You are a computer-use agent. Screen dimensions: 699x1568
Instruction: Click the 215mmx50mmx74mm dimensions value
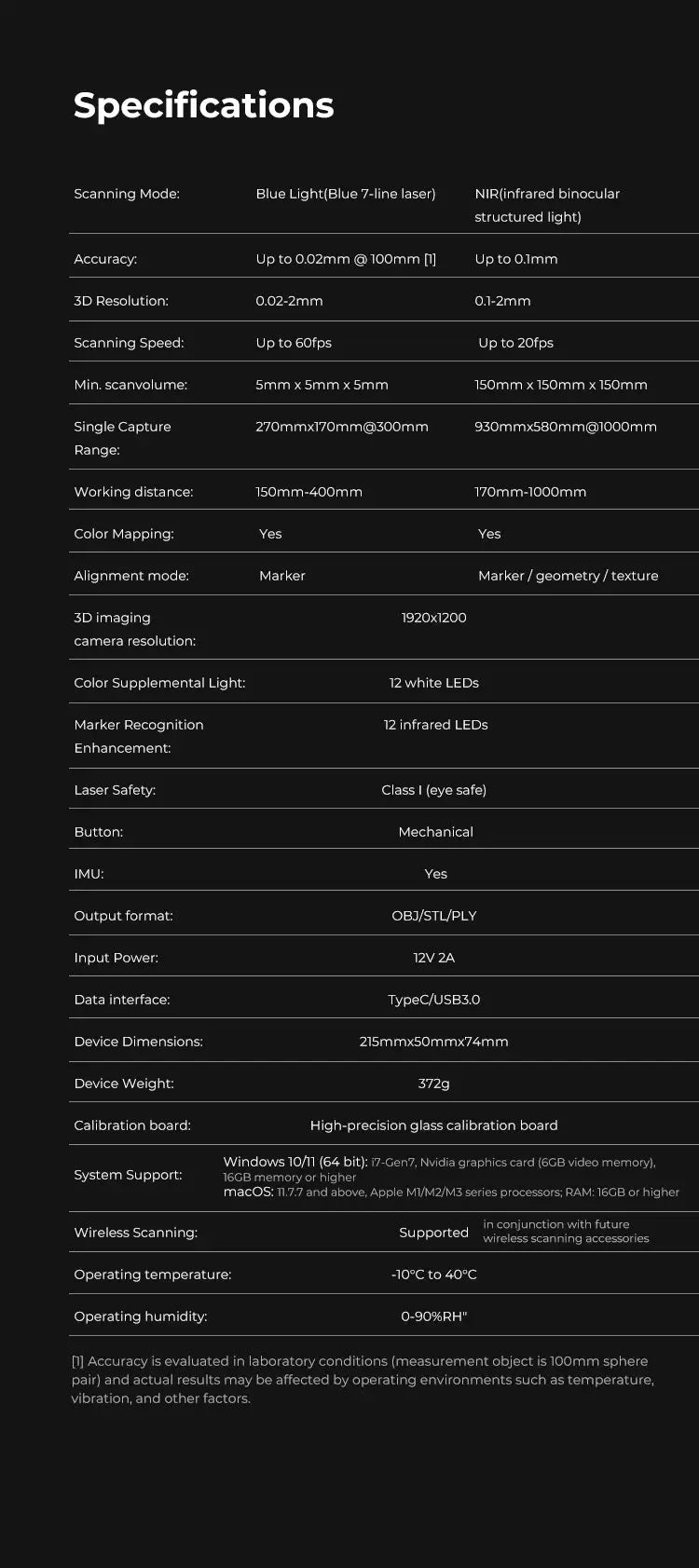pyautogui.click(x=433, y=1042)
